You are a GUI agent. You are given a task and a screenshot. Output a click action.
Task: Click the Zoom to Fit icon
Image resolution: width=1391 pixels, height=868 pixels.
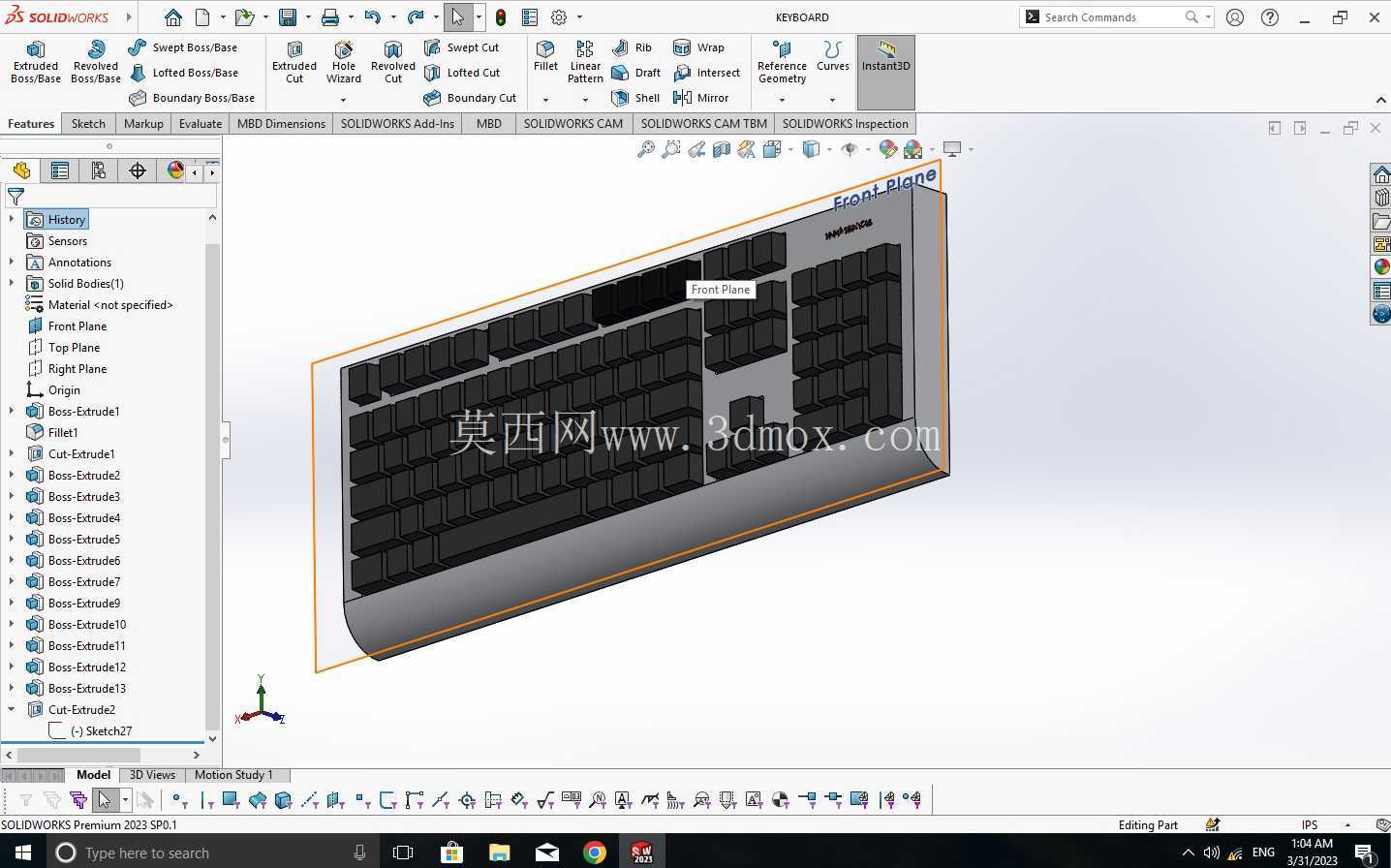pyautogui.click(x=645, y=149)
